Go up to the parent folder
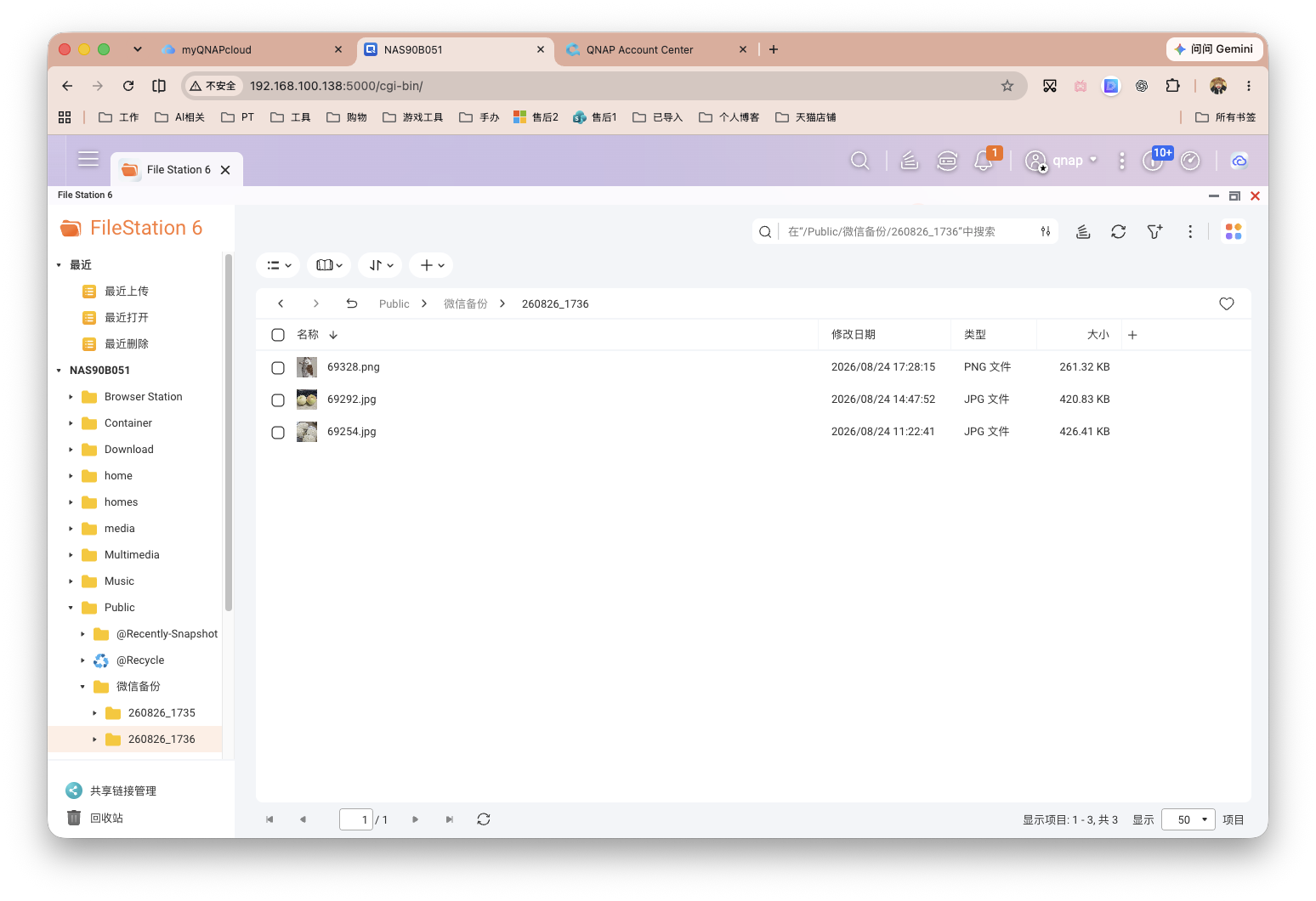Screen dimensions: 1316x901 click(352, 303)
